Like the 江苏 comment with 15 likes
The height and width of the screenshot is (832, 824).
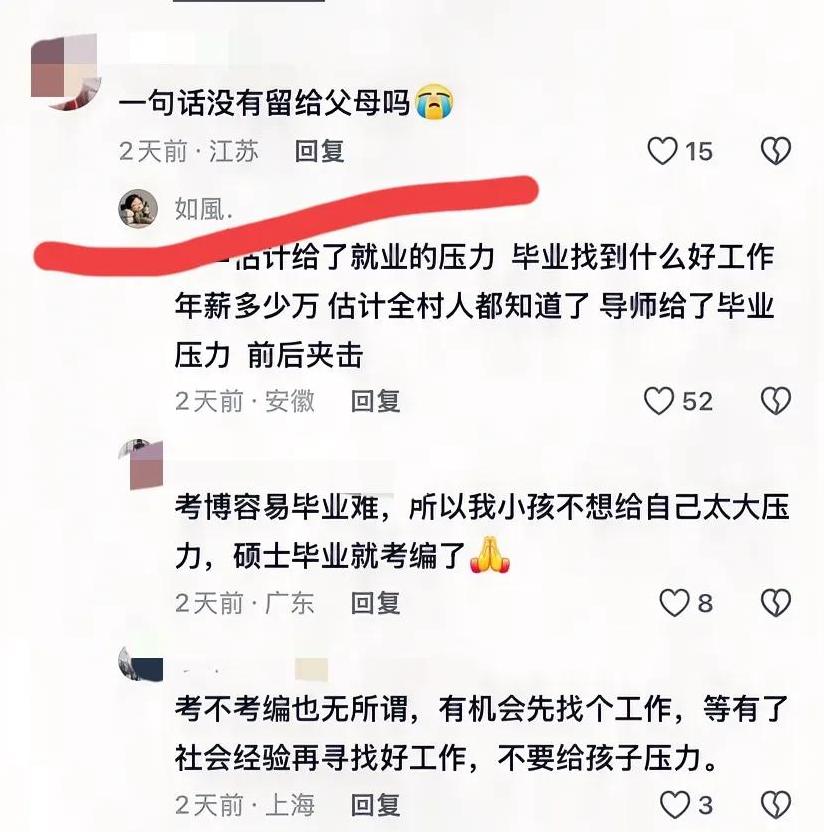coord(662,151)
